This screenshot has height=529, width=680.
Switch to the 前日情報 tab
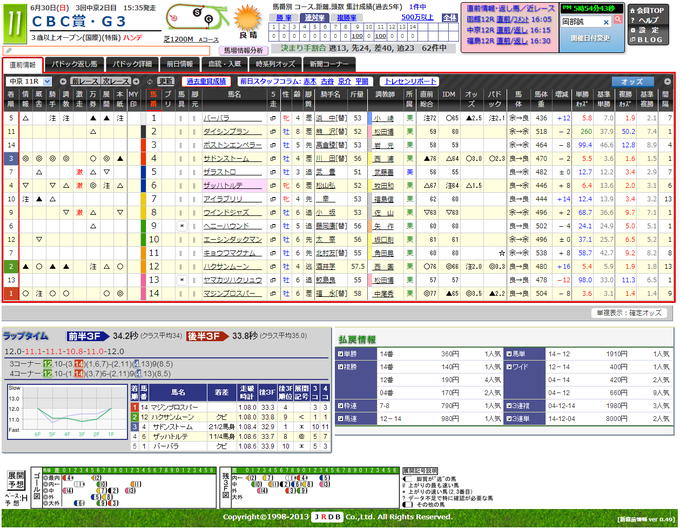point(180,64)
